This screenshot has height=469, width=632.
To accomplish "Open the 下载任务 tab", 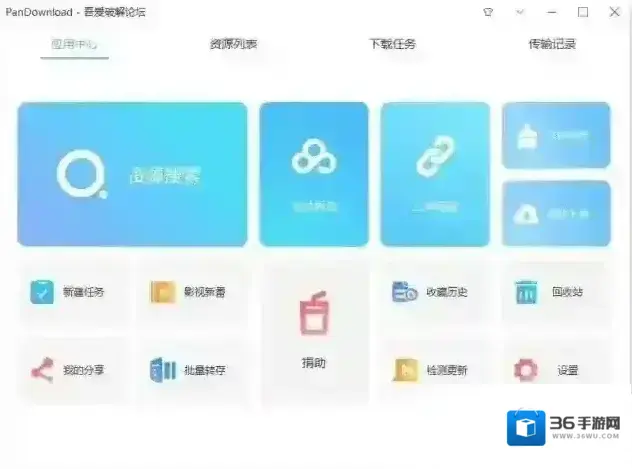I will (x=392, y=44).
